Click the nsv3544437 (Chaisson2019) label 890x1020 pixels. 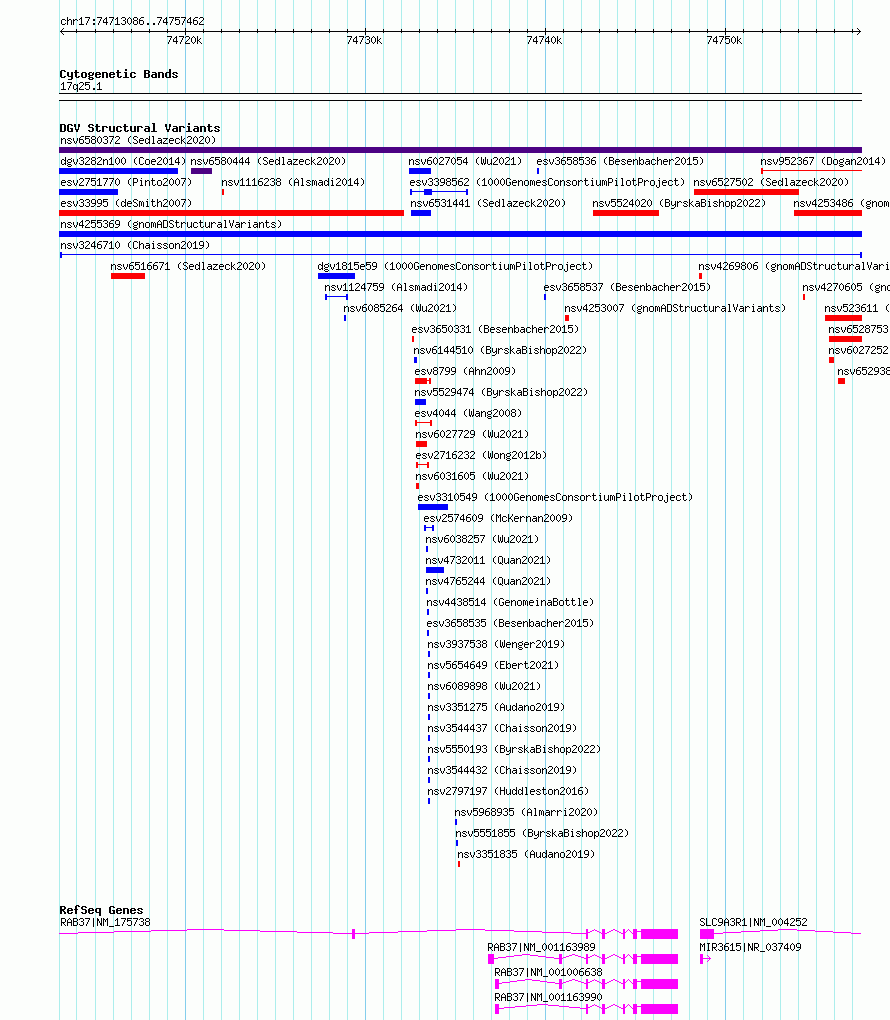(502, 728)
